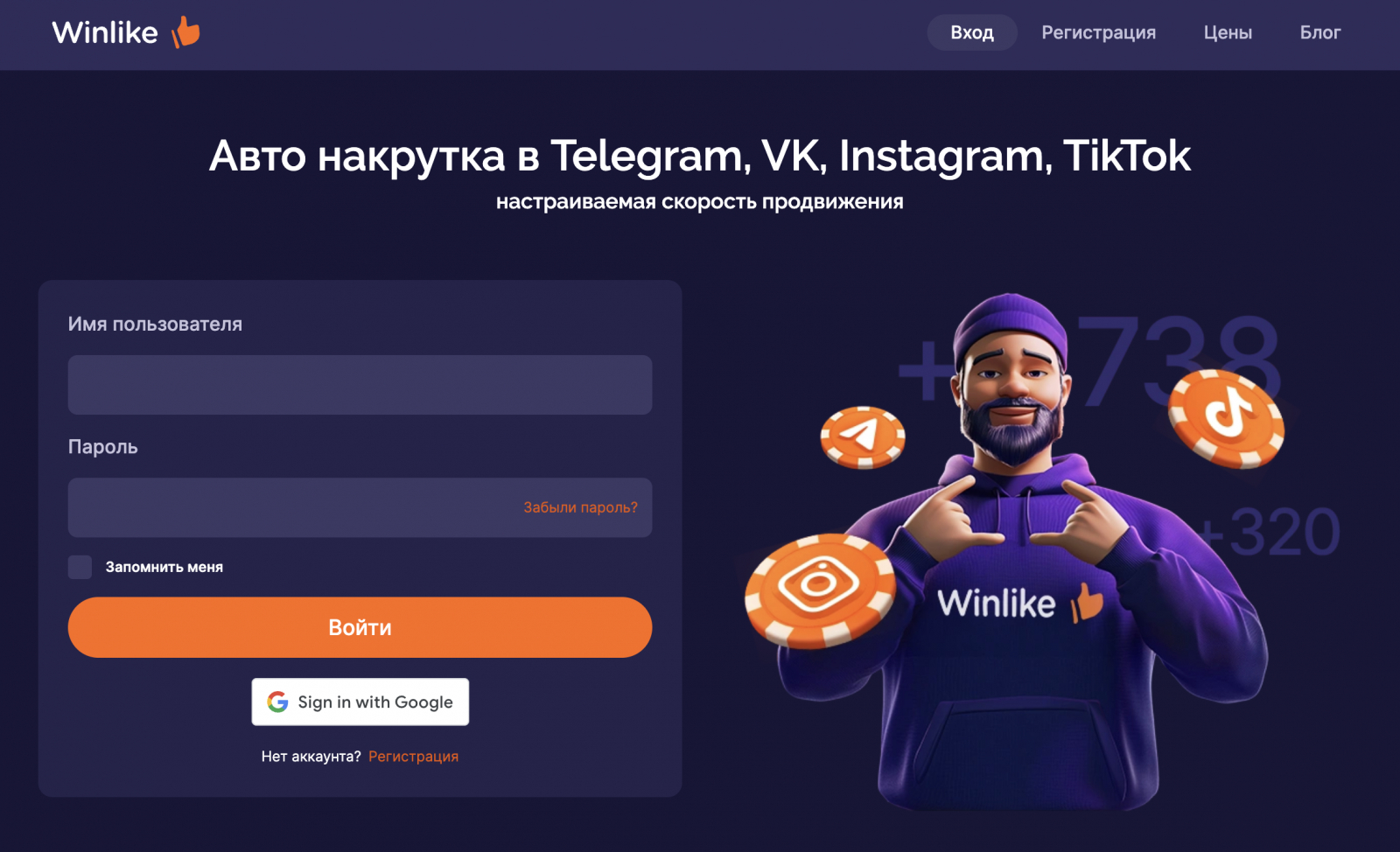The width and height of the screenshot is (1400, 852).
Task: Click the Winlike logo text in header
Action: pyautogui.click(x=105, y=32)
